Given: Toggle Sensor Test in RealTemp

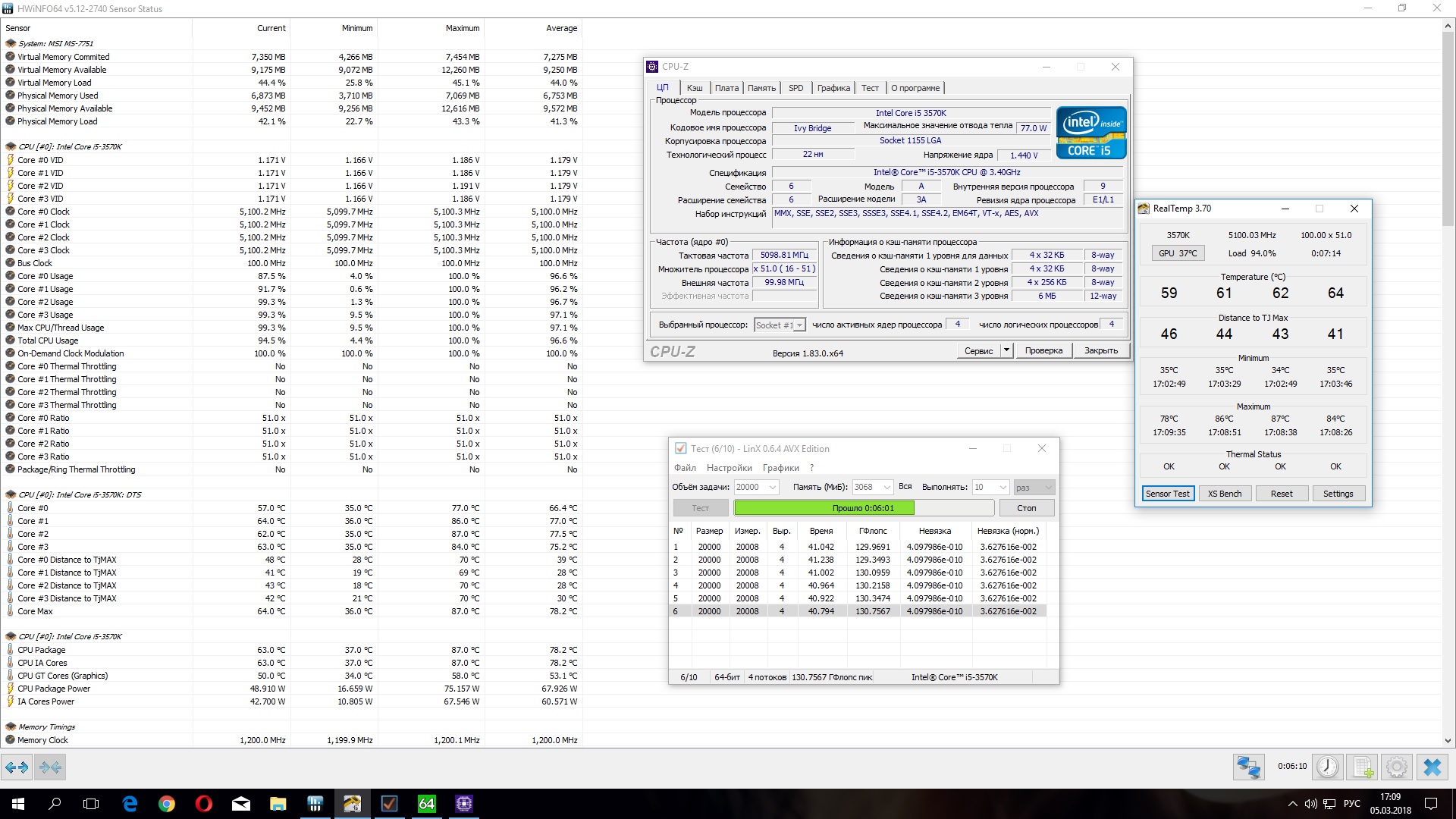Looking at the screenshot, I should 1167,494.
